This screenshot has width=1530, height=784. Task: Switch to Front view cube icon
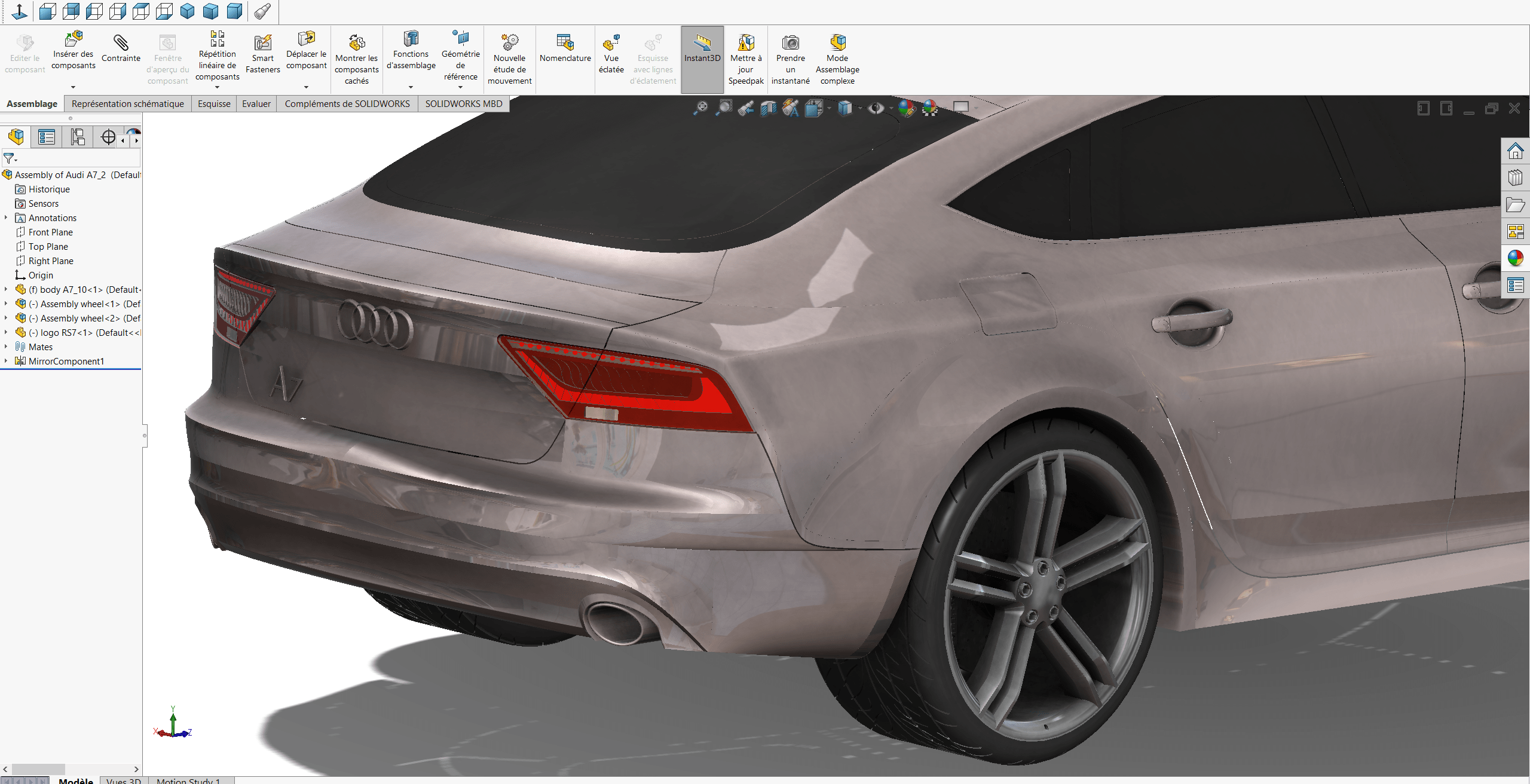coord(48,11)
